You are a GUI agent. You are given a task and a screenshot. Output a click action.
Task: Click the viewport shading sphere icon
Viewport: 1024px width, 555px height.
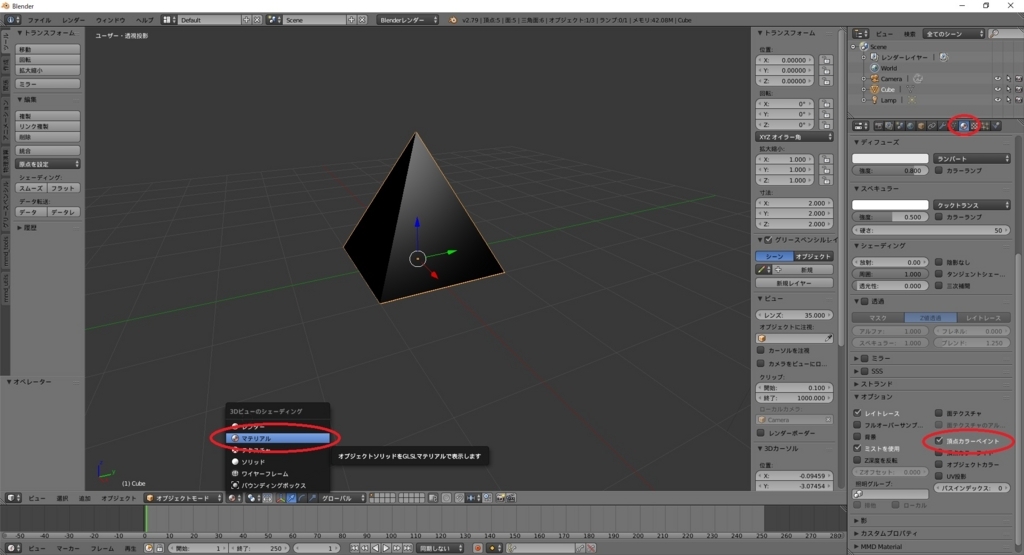[x=232, y=498]
